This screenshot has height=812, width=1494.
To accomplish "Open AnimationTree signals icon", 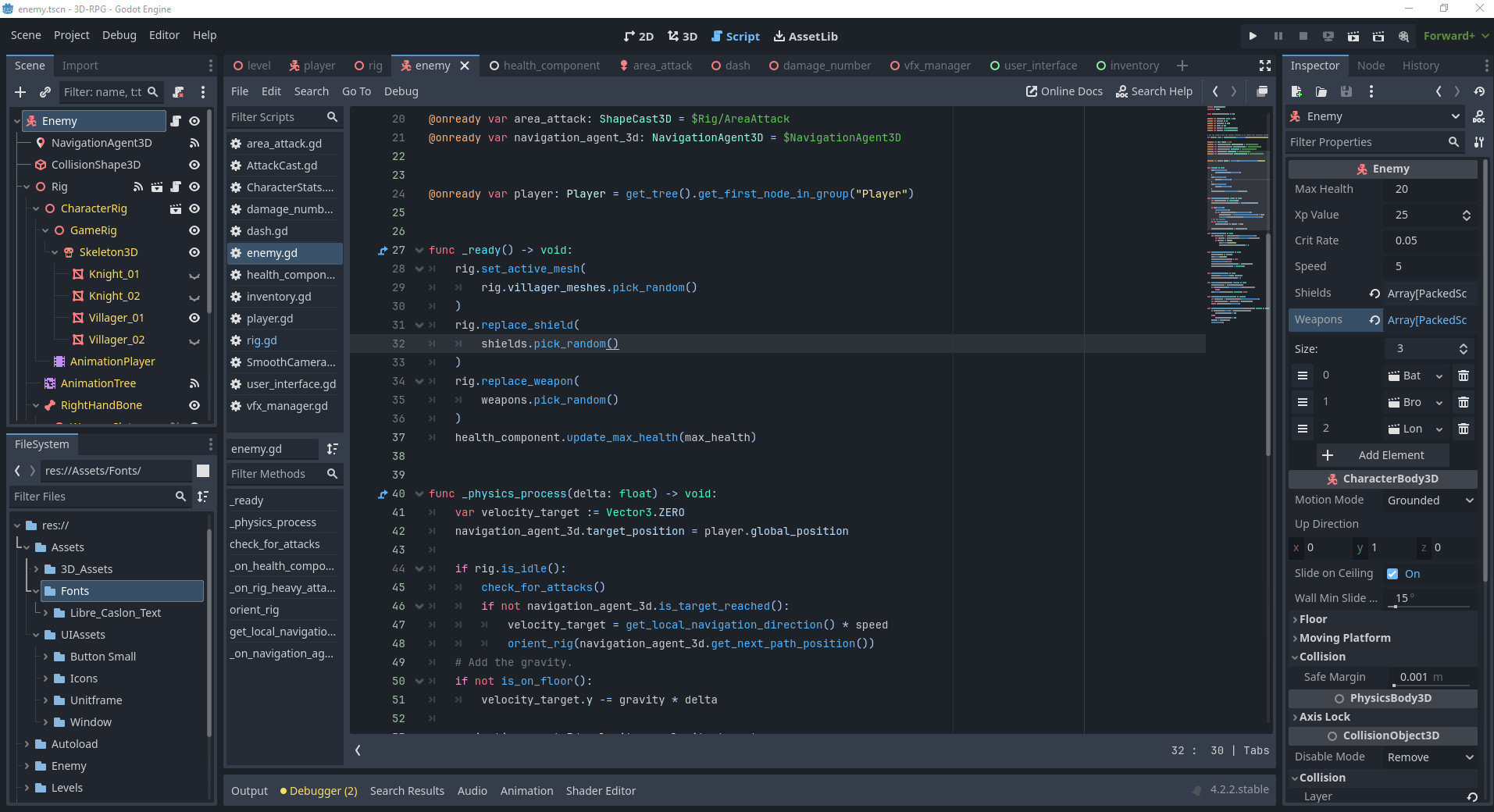I will (194, 383).
